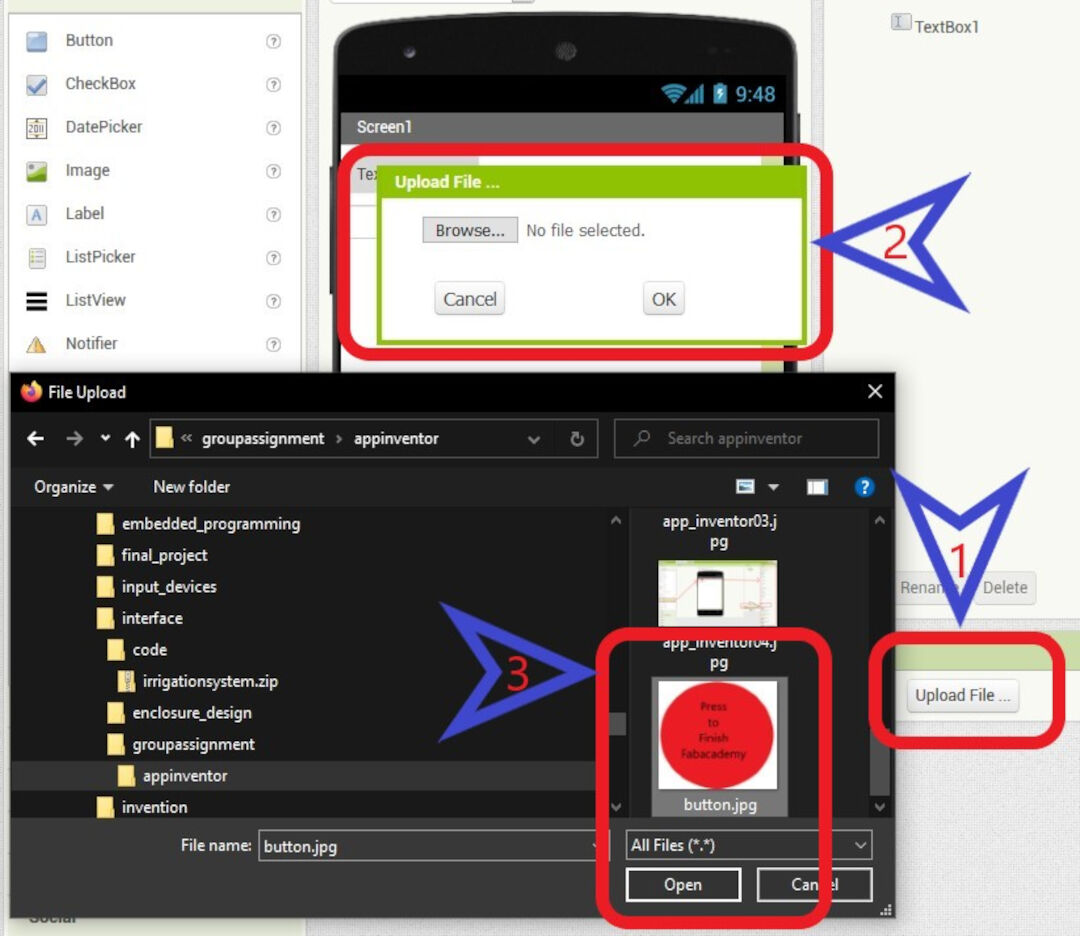Open the help tooltip beside Button component
This screenshot has width=1080, height=936.
(x=273, y=41)
